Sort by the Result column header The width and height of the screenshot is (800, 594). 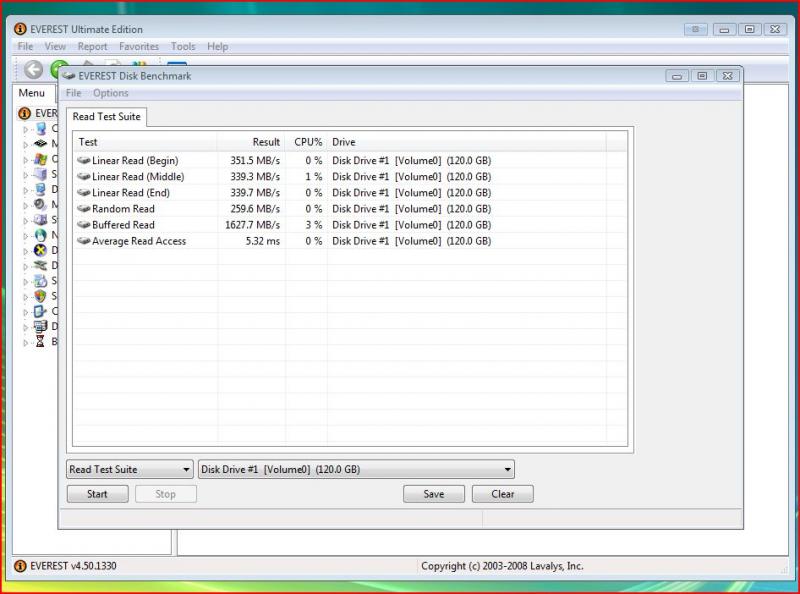pyautogui.click(x=251, y=142)
